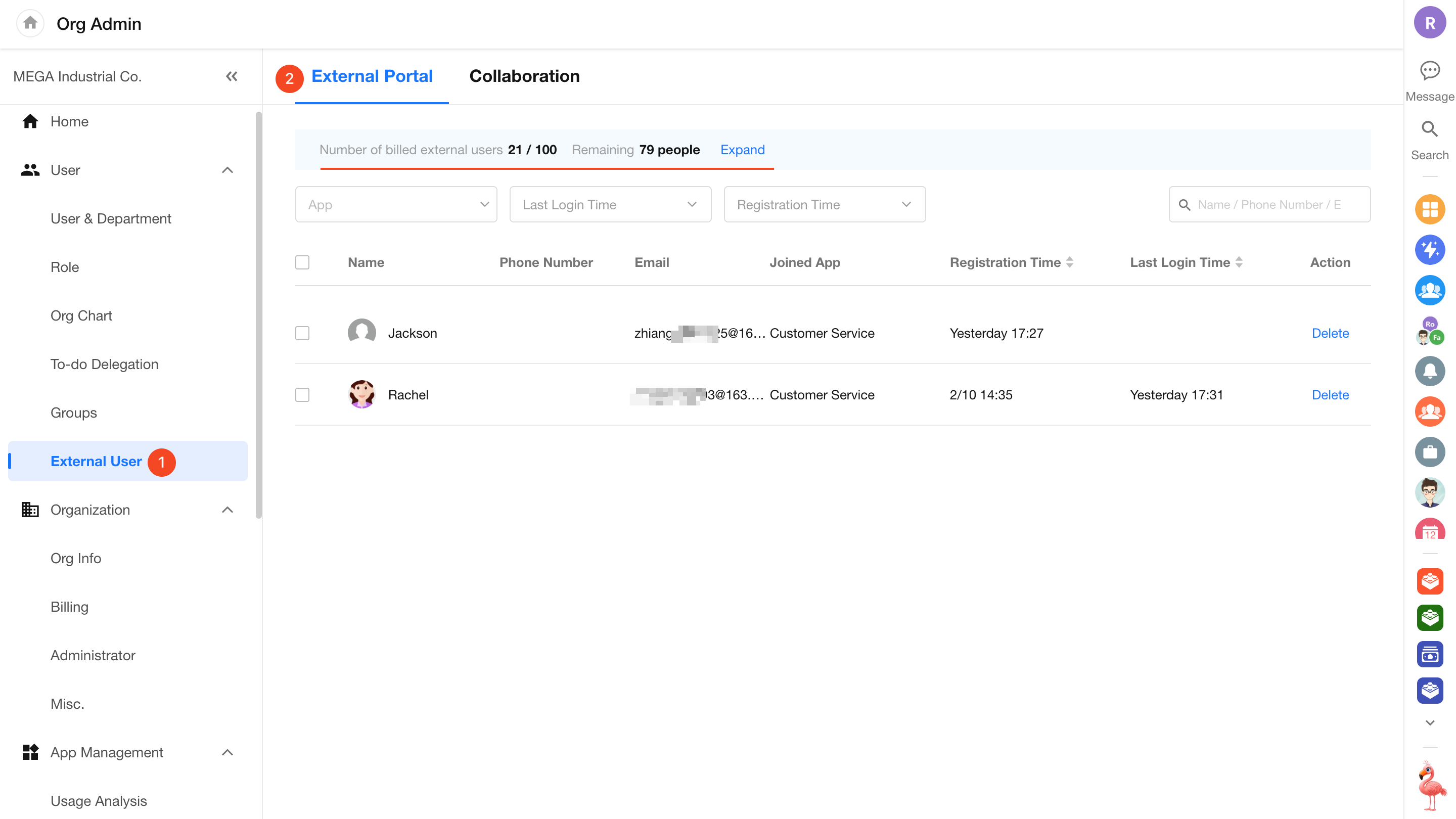The height and width of the screenshot is (819, 1456).
Task: Delete the user Rachel
Action: pos(1330,394)
